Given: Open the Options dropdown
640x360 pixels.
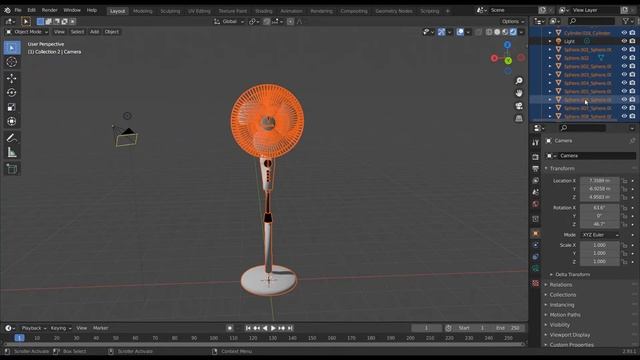Looking at the screenshot, I should 513,21.
